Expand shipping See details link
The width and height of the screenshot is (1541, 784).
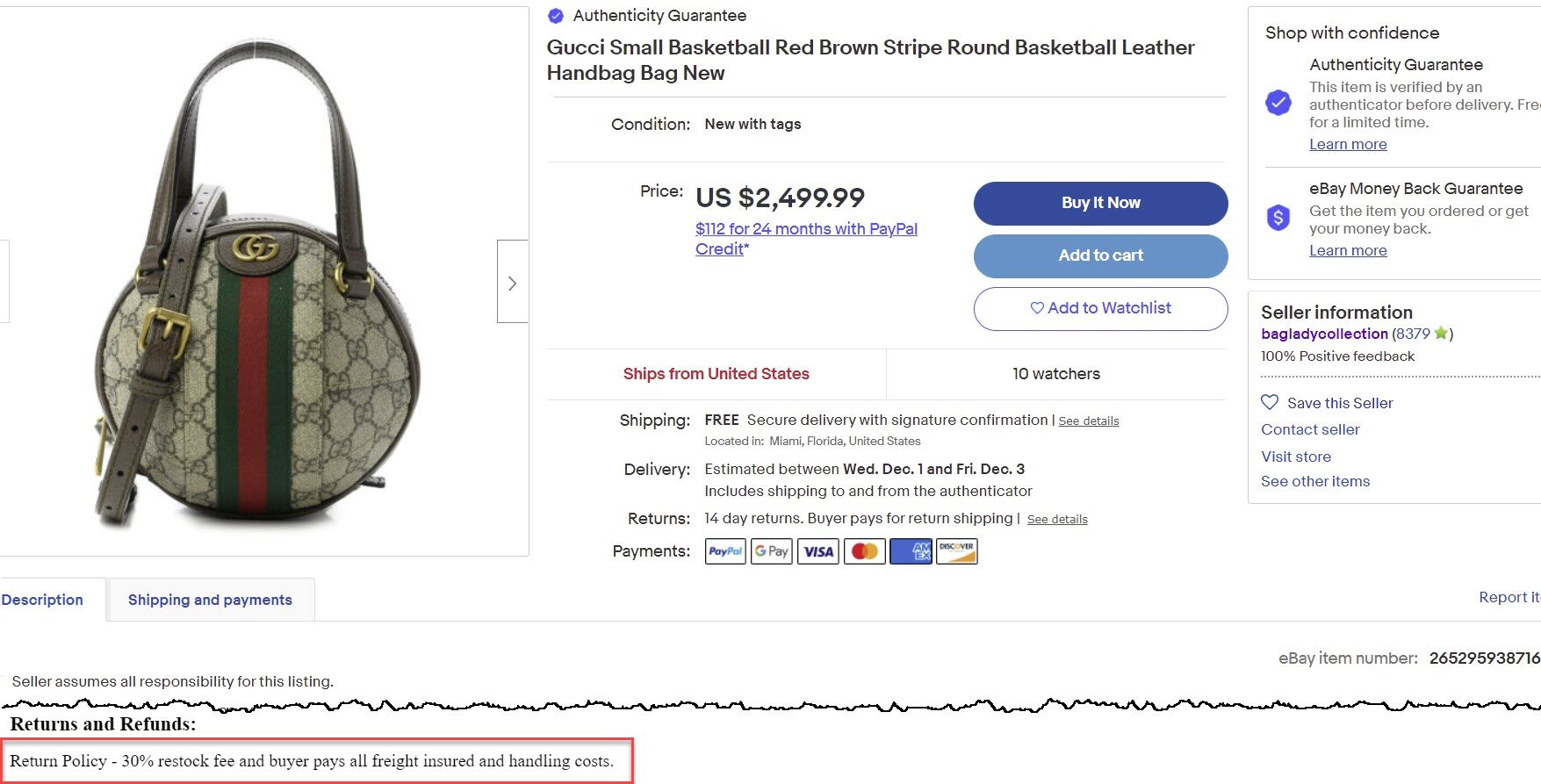pos(1088,421)
